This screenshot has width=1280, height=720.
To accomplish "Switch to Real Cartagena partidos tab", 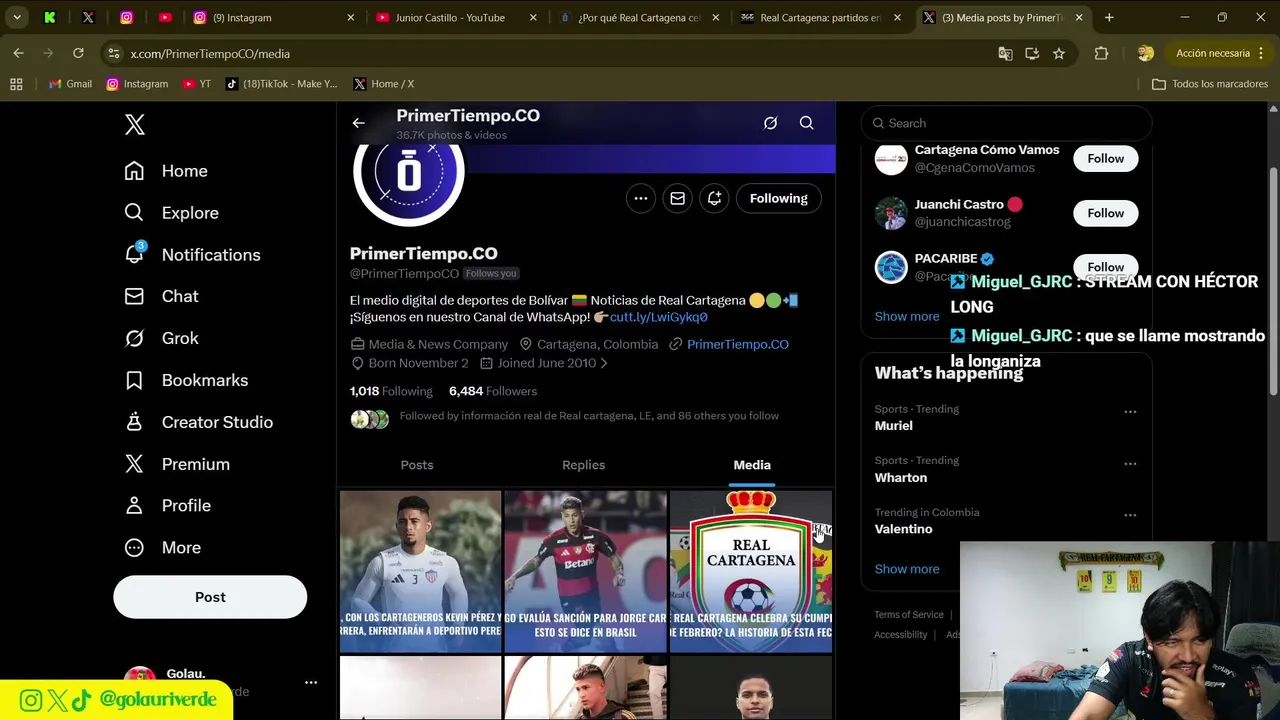I will click(x=820, y=17).
